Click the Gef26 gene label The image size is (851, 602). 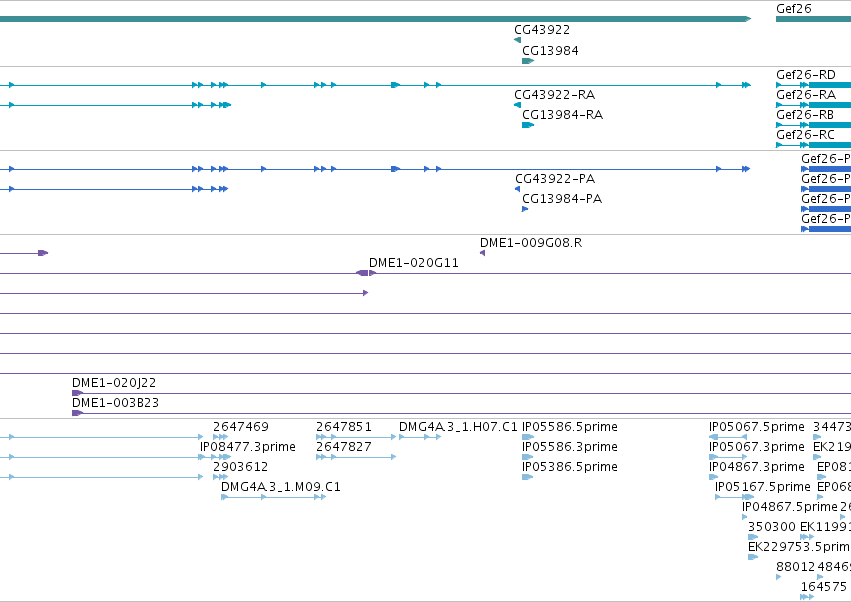click(x=793, y=9)
